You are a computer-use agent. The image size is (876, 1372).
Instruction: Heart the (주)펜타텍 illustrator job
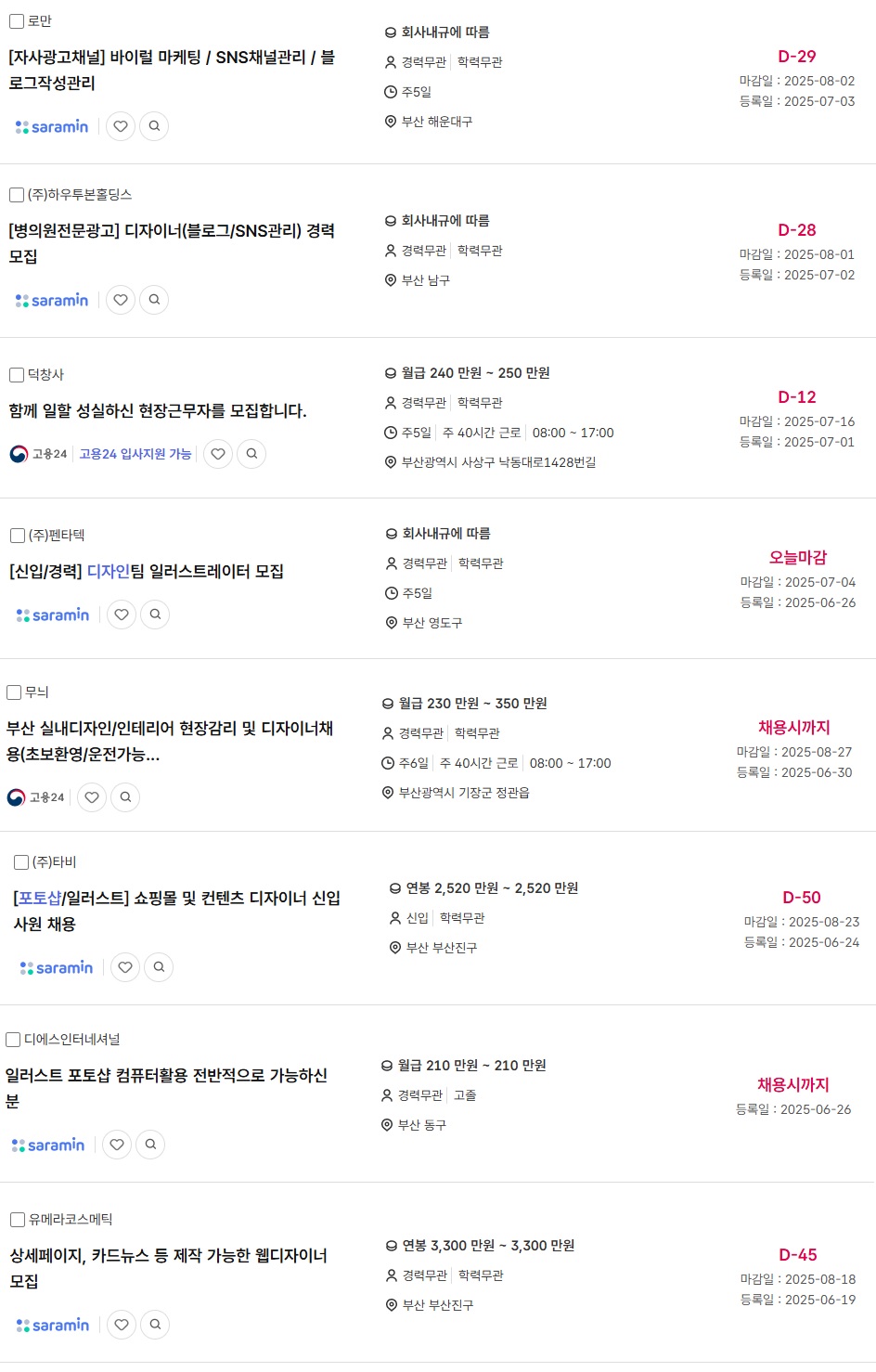pyautogui.click(x=122, y=615)
